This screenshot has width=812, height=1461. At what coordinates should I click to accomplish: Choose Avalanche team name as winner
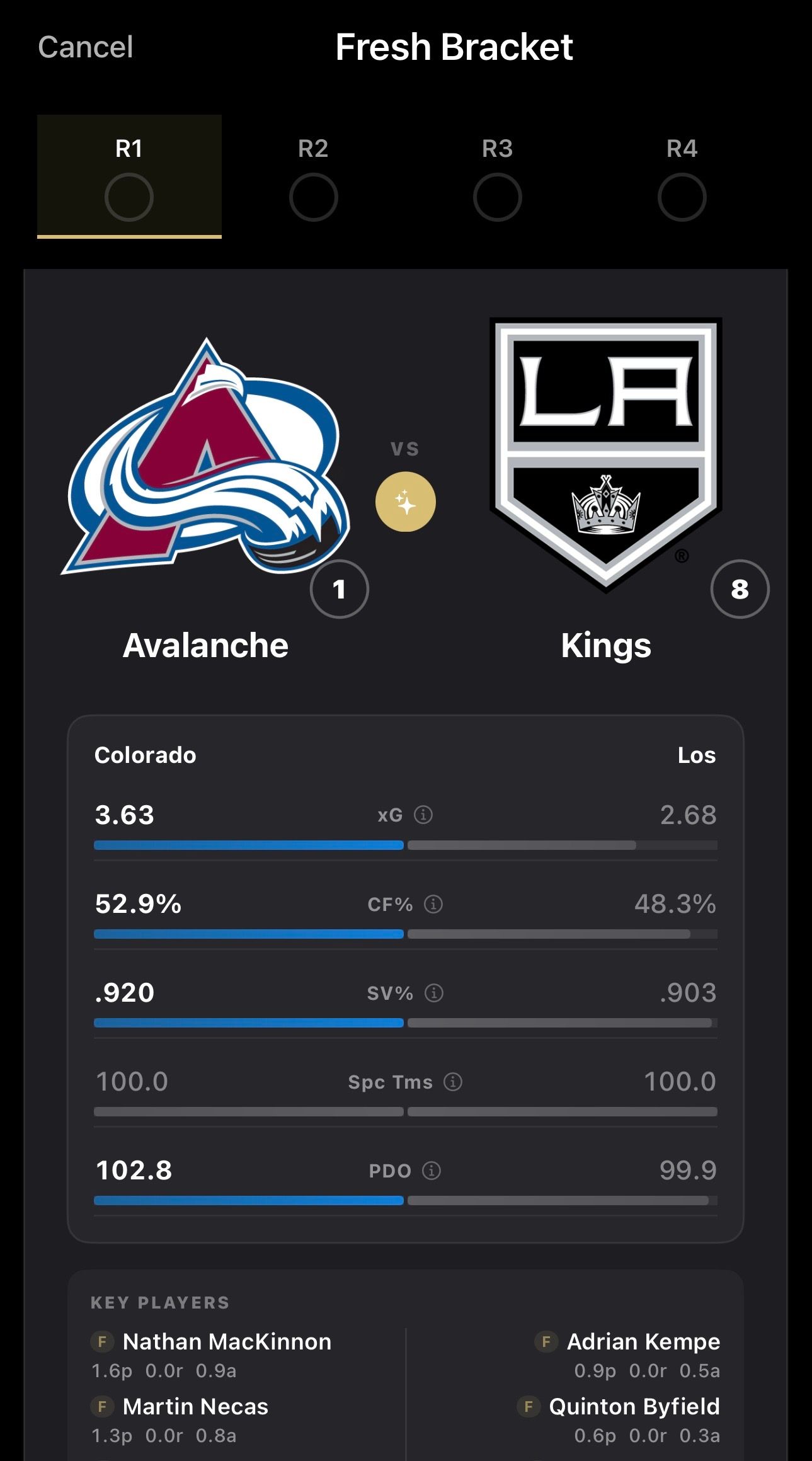(205, 646)
